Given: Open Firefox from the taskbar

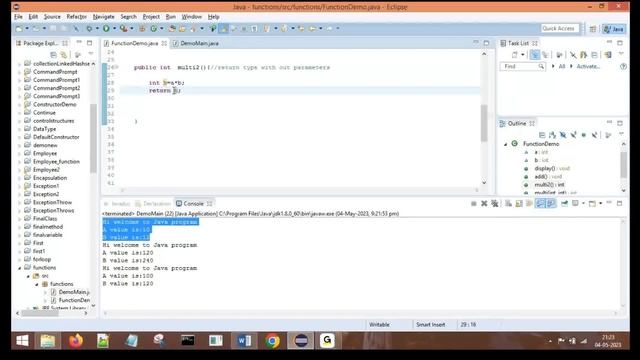Looking at the screenshot, I should pyautogui.click(x=76, y=340).
